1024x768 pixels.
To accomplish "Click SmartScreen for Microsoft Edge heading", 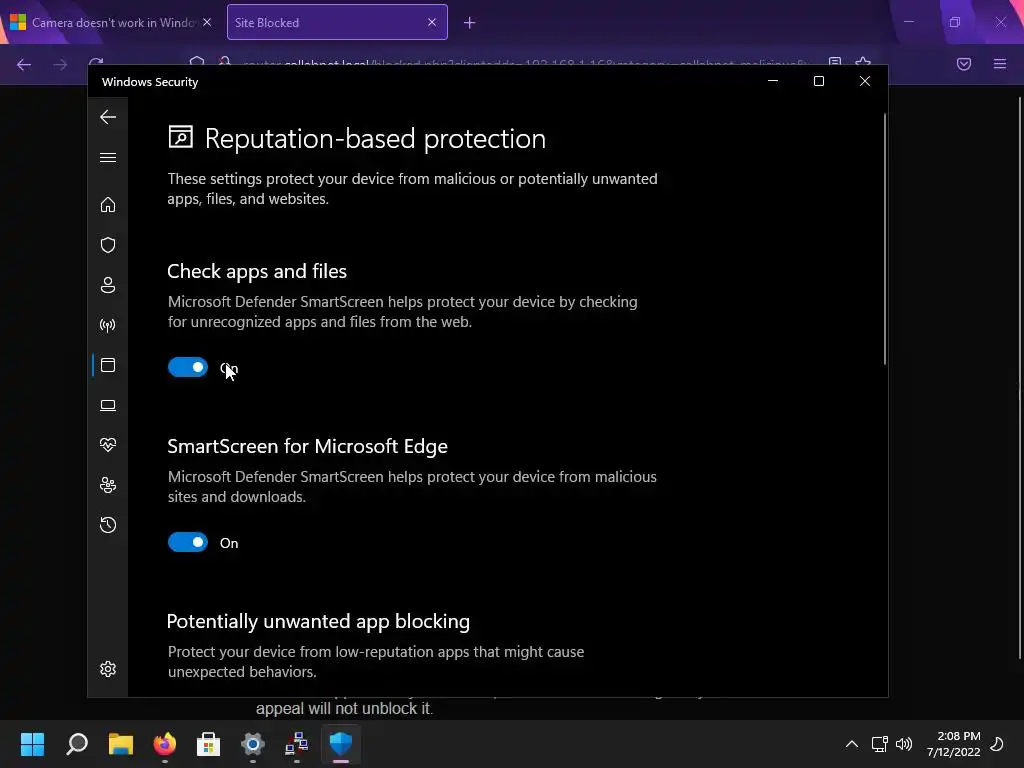I will coord(308,446).
